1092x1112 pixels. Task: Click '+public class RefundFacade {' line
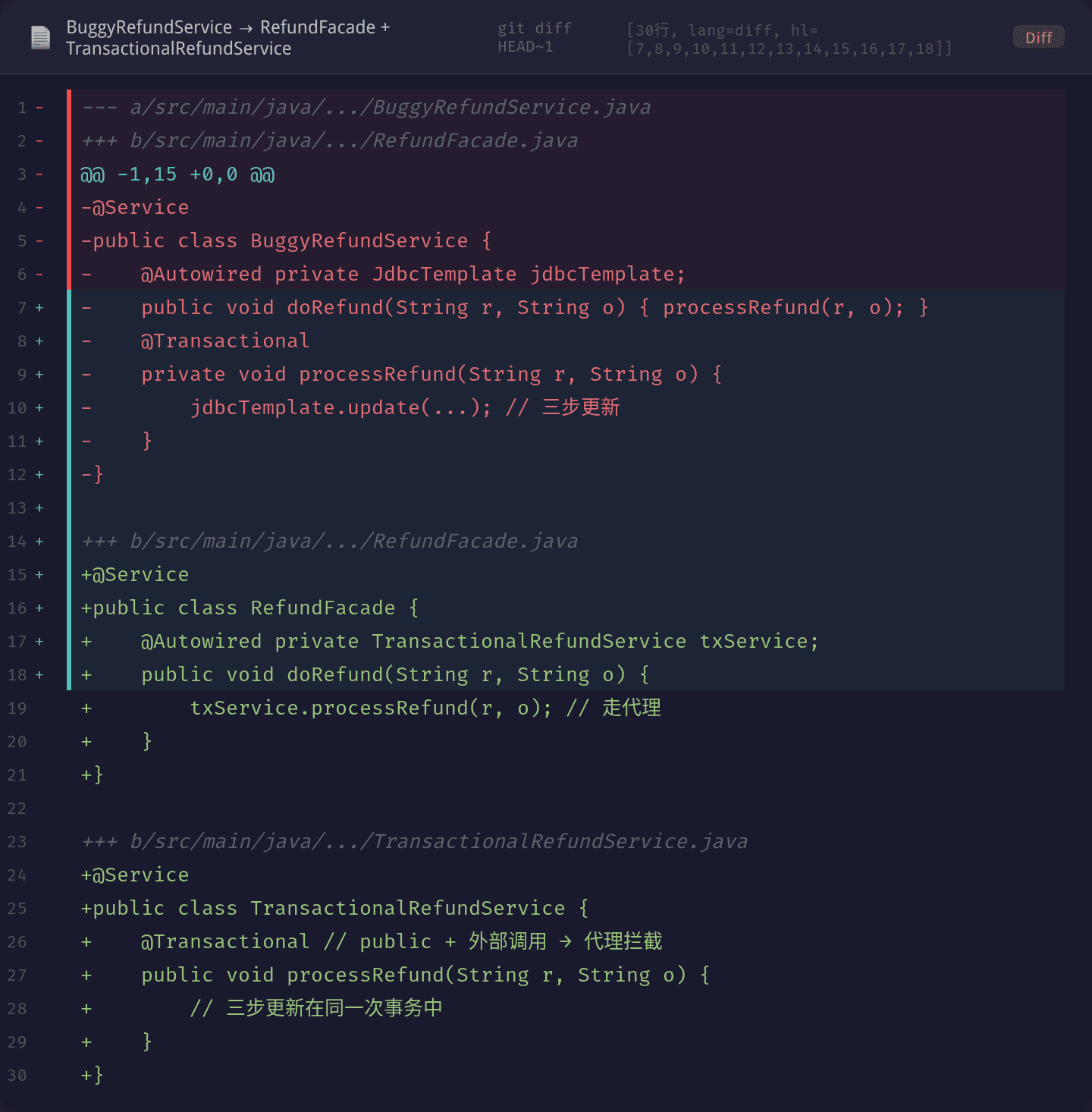[249, 608]
